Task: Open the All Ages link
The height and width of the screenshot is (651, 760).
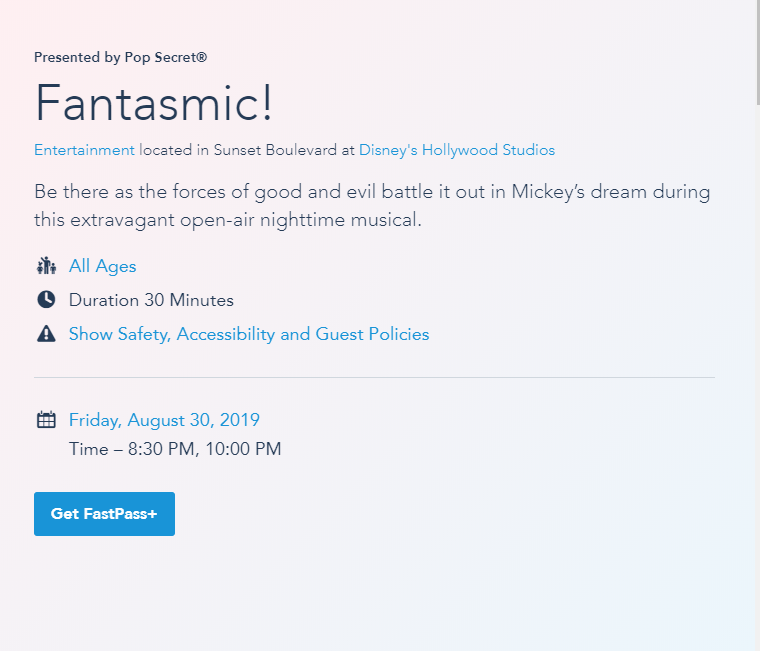Action: (x=102, y=266)
